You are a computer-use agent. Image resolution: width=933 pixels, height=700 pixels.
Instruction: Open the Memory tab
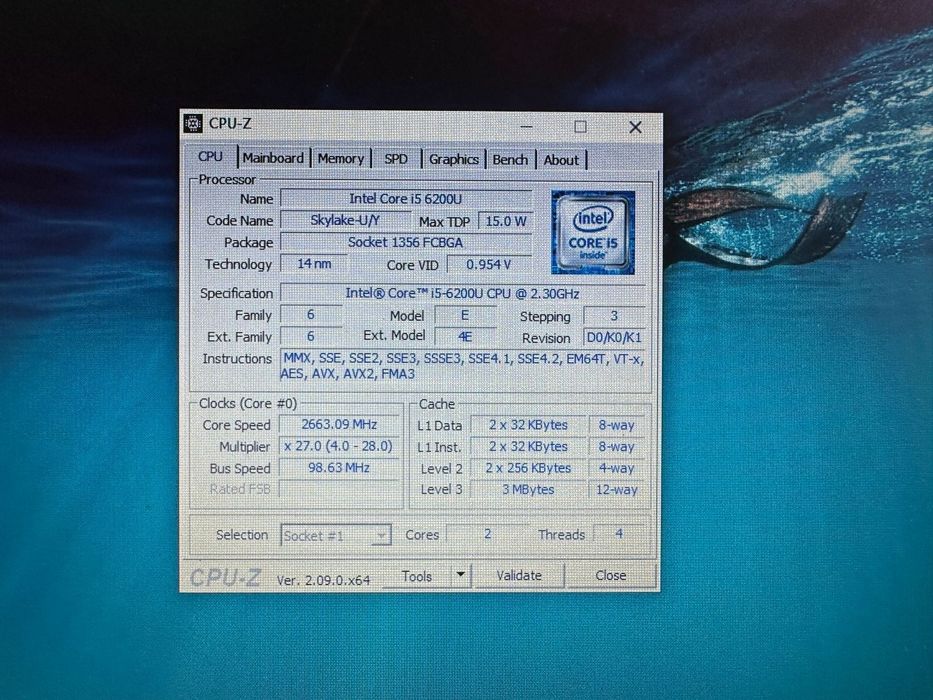[340, 158]
